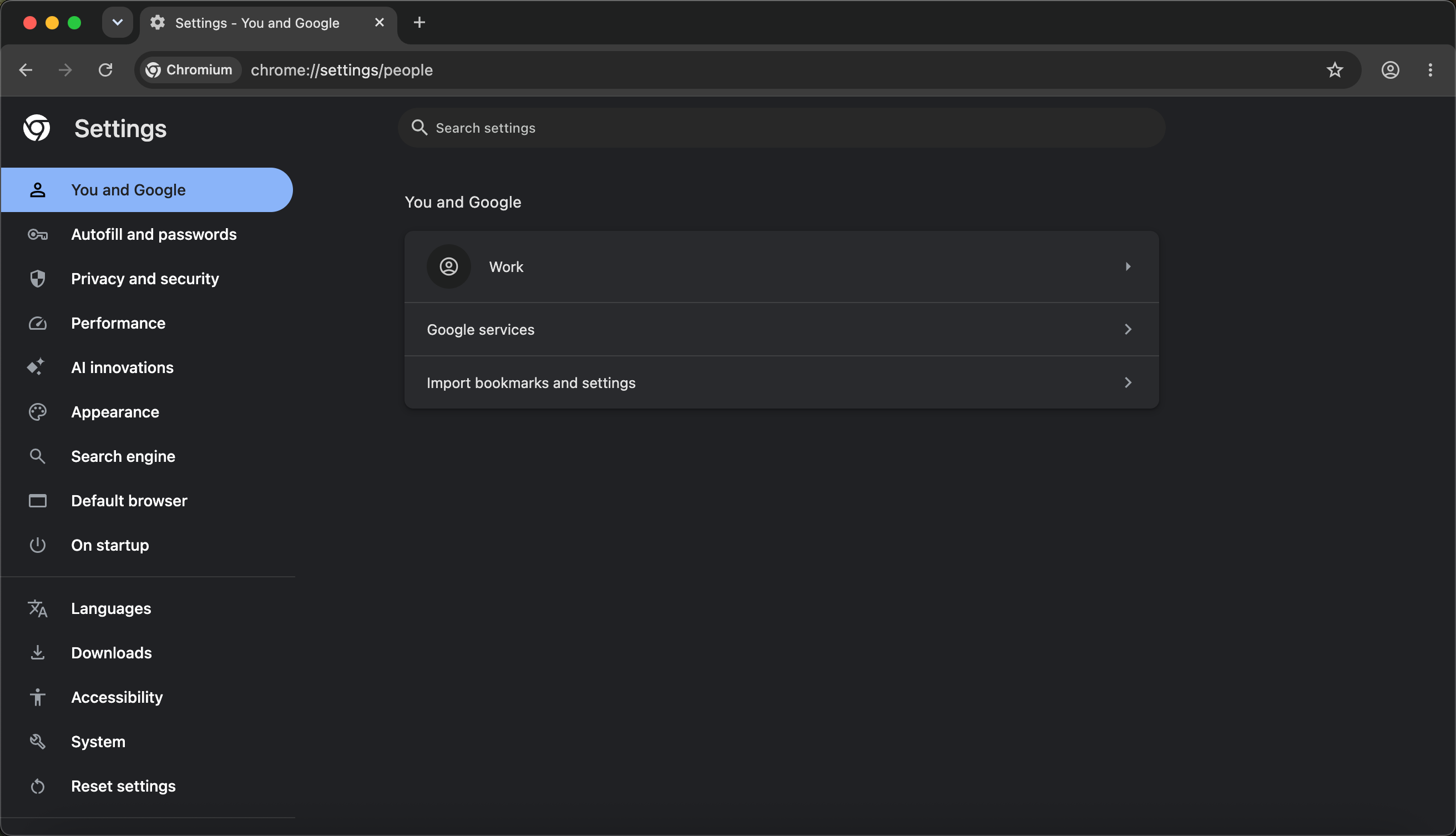Open the profile avatar menu in toolbar
The height and width of the screenshot is (836, 1456).
tap(1390, 70)
